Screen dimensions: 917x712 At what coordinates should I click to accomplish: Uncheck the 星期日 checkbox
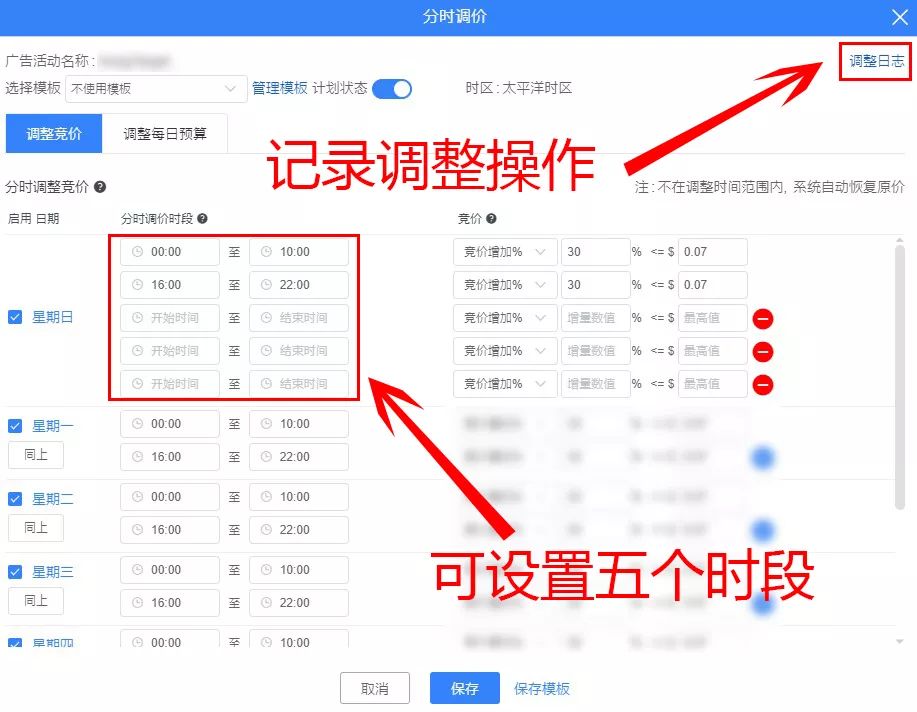point(13,317)
